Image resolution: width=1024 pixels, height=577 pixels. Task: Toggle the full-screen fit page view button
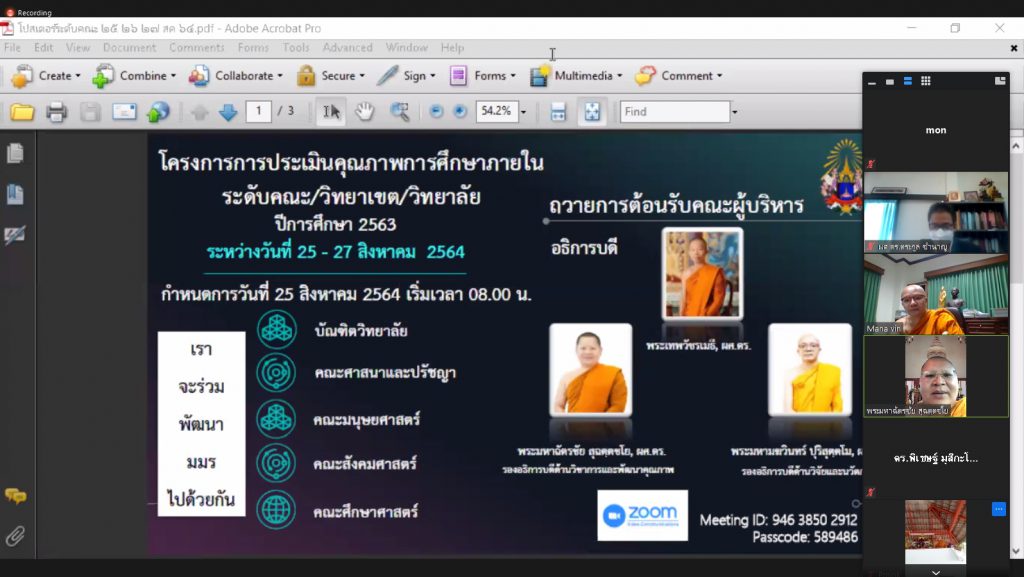coord(592,112)
